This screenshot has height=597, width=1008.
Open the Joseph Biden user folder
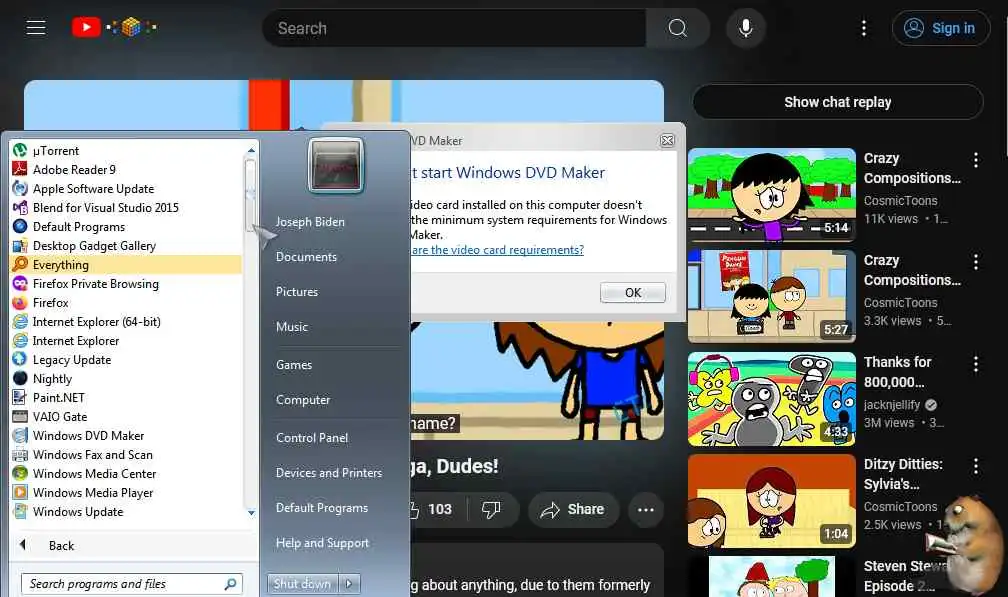pos(310,222)
